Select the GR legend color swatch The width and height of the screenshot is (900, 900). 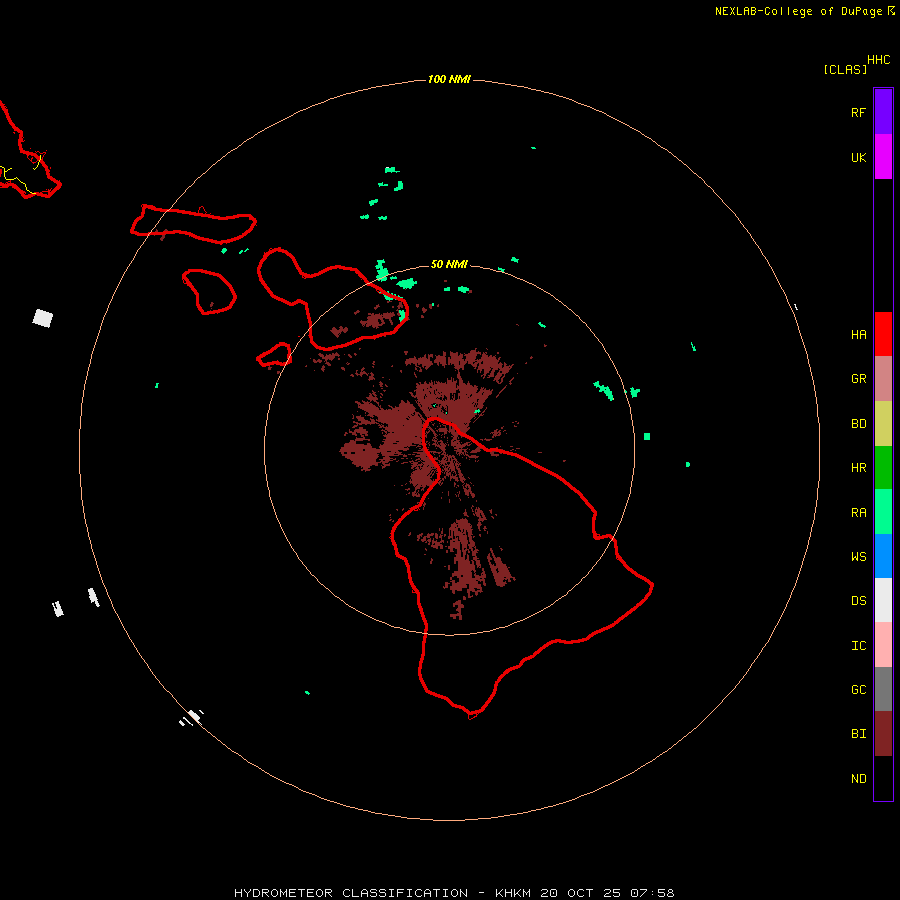tap(883, 379)
